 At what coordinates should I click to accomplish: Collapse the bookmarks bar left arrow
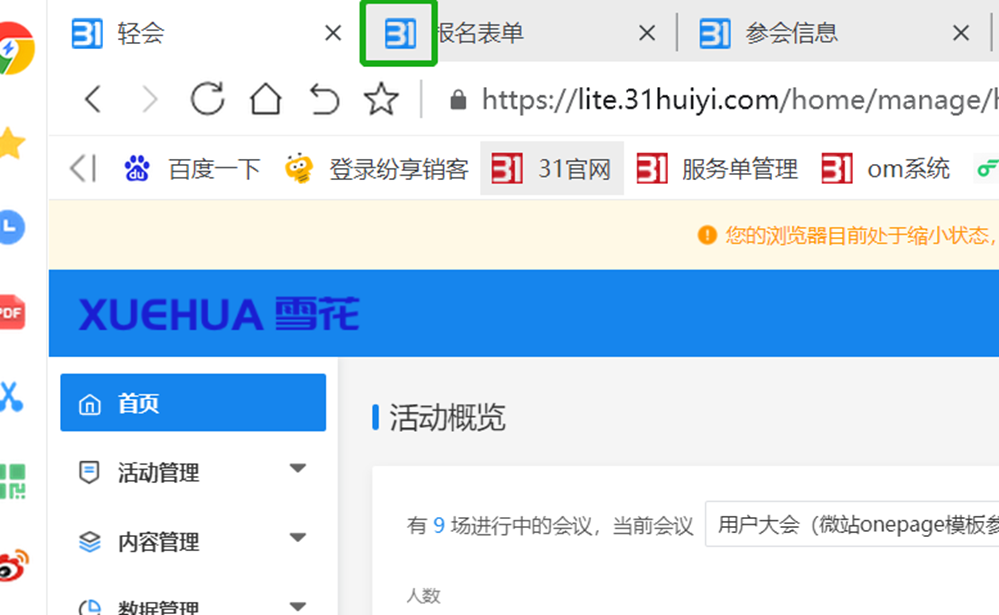pos(82,169)
